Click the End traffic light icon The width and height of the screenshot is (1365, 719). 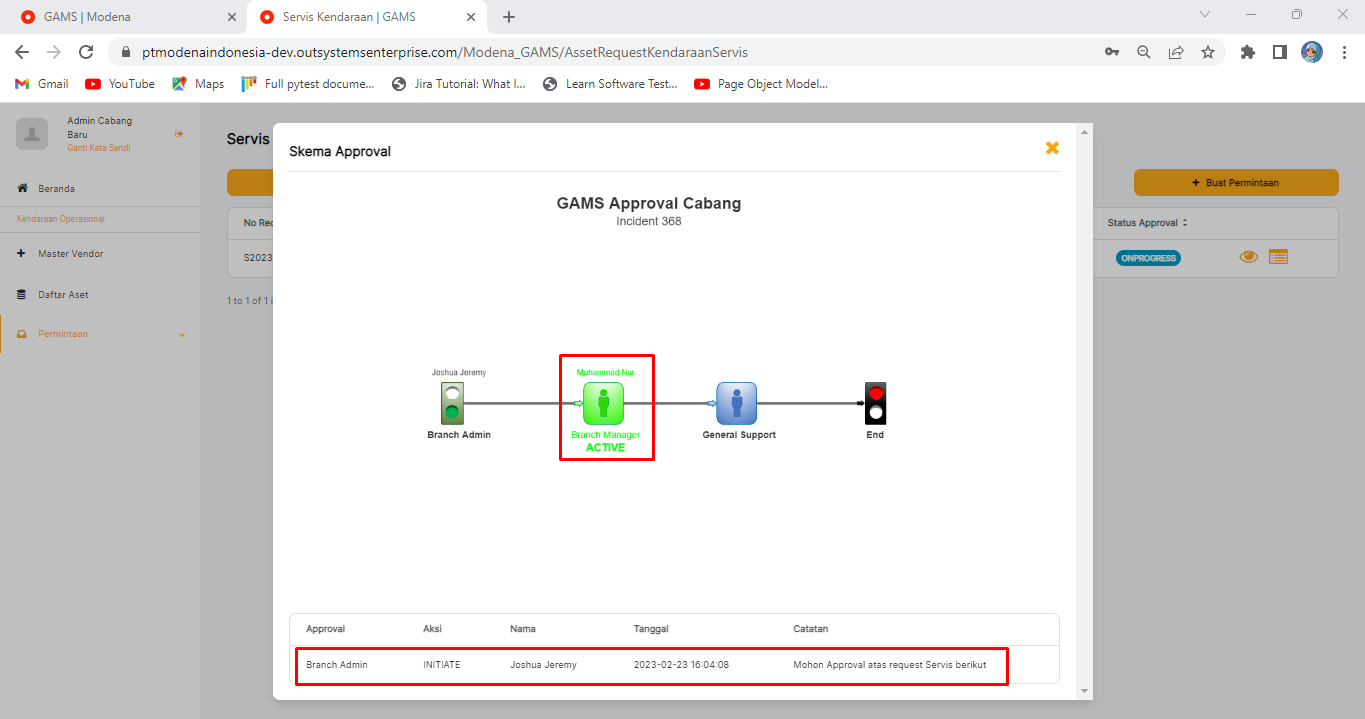tap(875, 403)
